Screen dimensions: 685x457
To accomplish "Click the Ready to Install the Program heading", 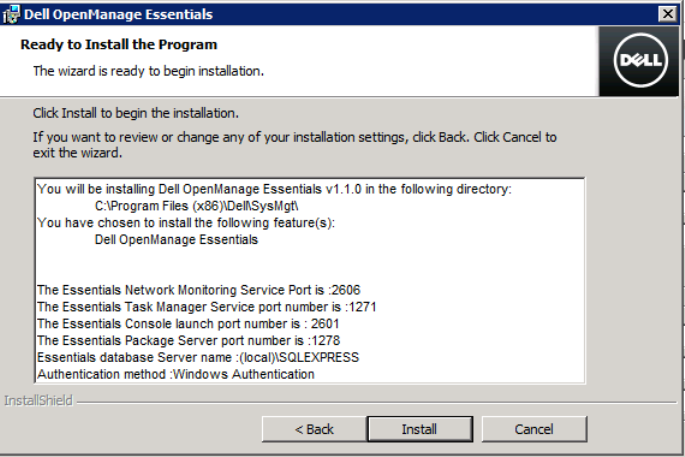I will click(119, 45).
